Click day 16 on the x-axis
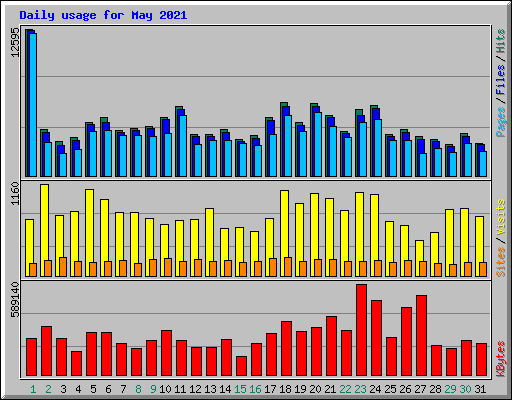This screenshot has height=400, width=512. pyautogui.click(x=255, y=389)
